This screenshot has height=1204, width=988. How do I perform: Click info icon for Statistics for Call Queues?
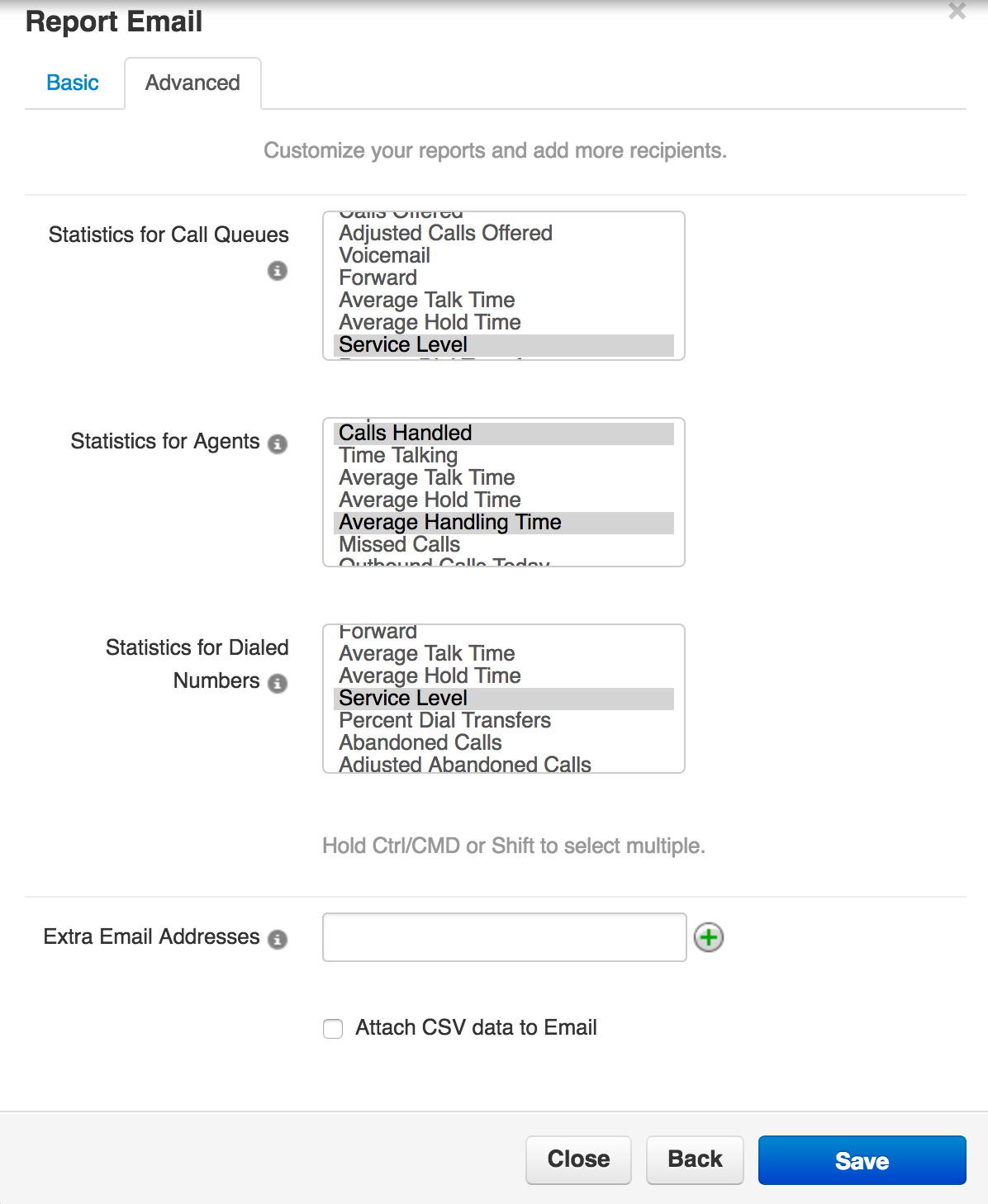click(x=278, y=271)
